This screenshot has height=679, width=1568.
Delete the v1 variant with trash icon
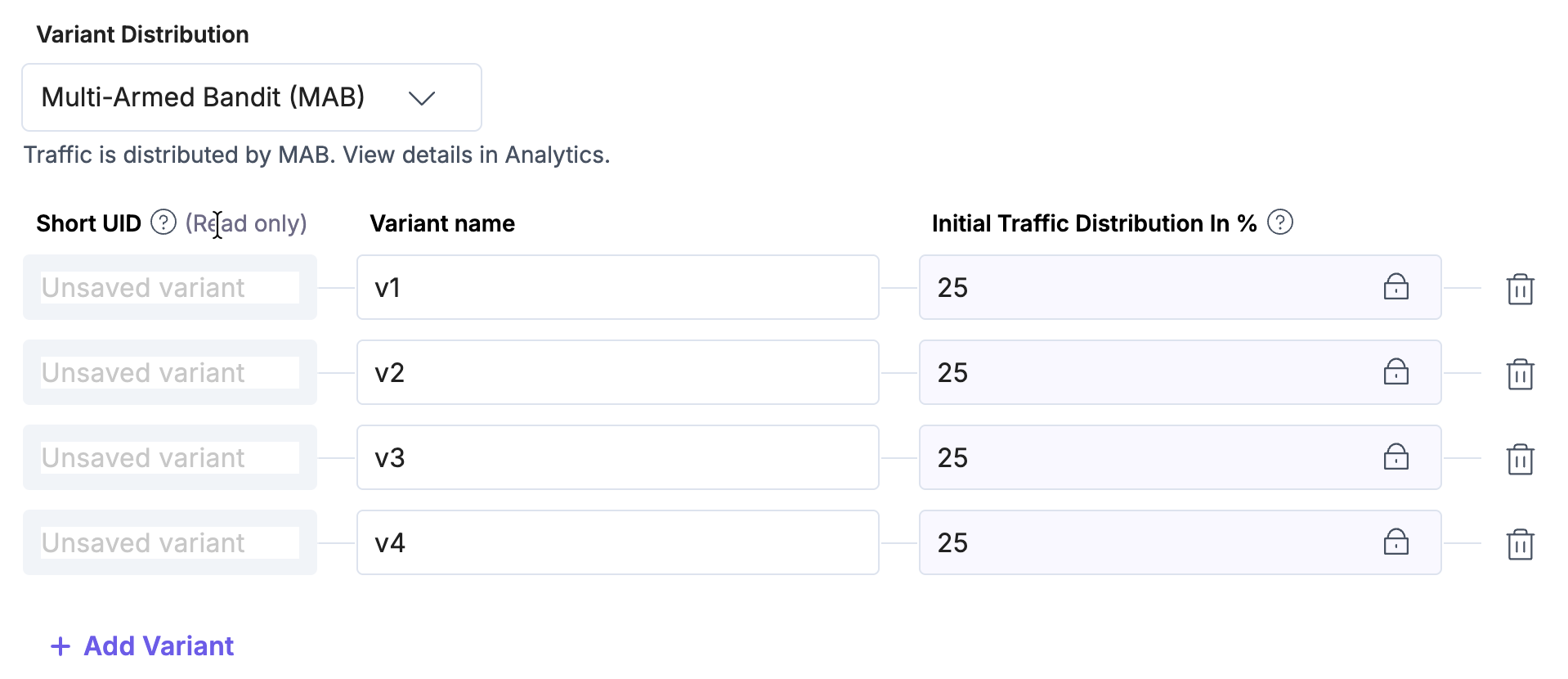click(1520, 289)
